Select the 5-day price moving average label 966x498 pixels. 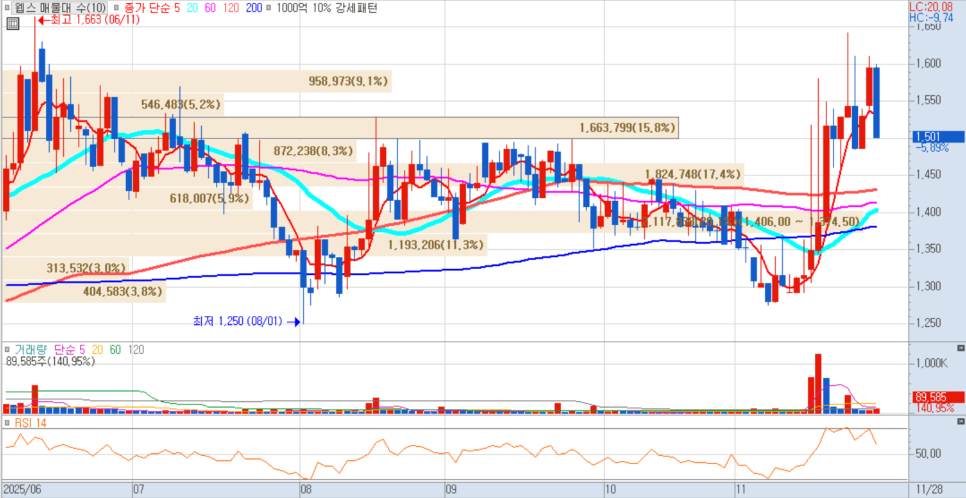pos(176,8)
